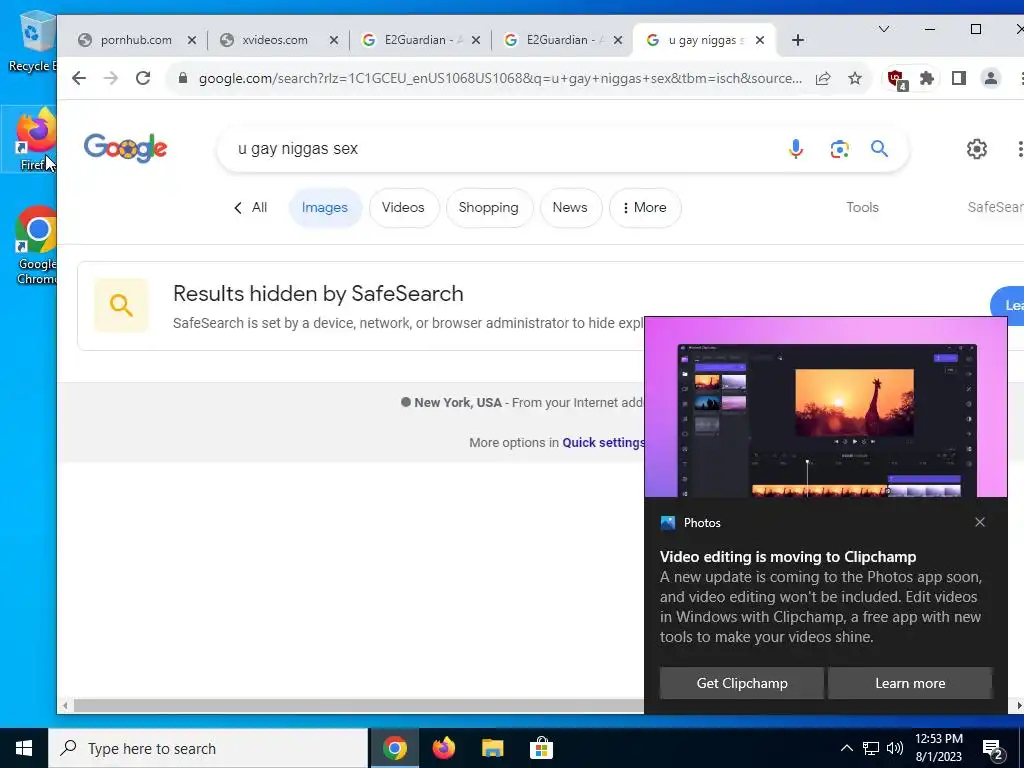Open the Windows Start menu
1024x768 pixels.
(24, 748)
